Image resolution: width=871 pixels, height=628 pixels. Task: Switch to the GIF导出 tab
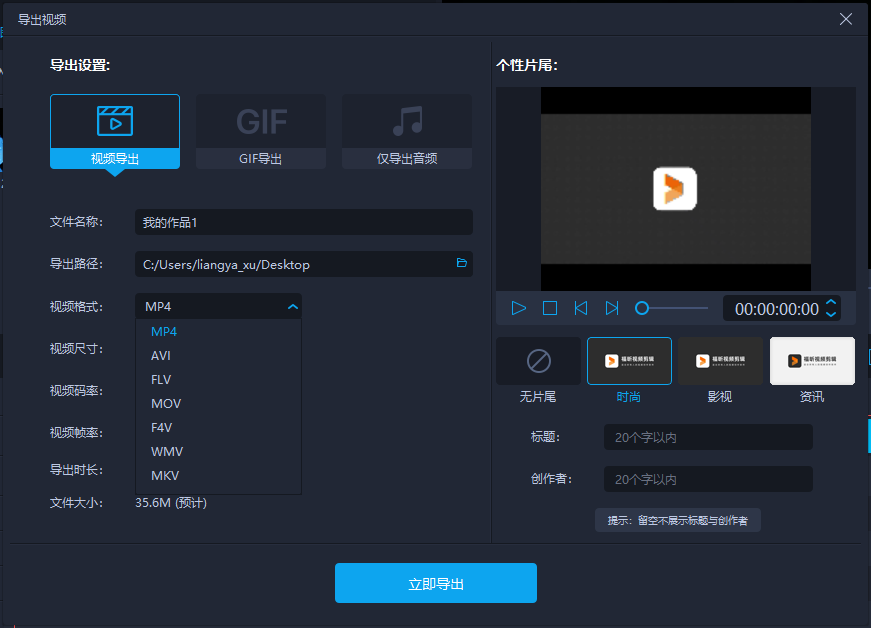click(x=260, y=120)
